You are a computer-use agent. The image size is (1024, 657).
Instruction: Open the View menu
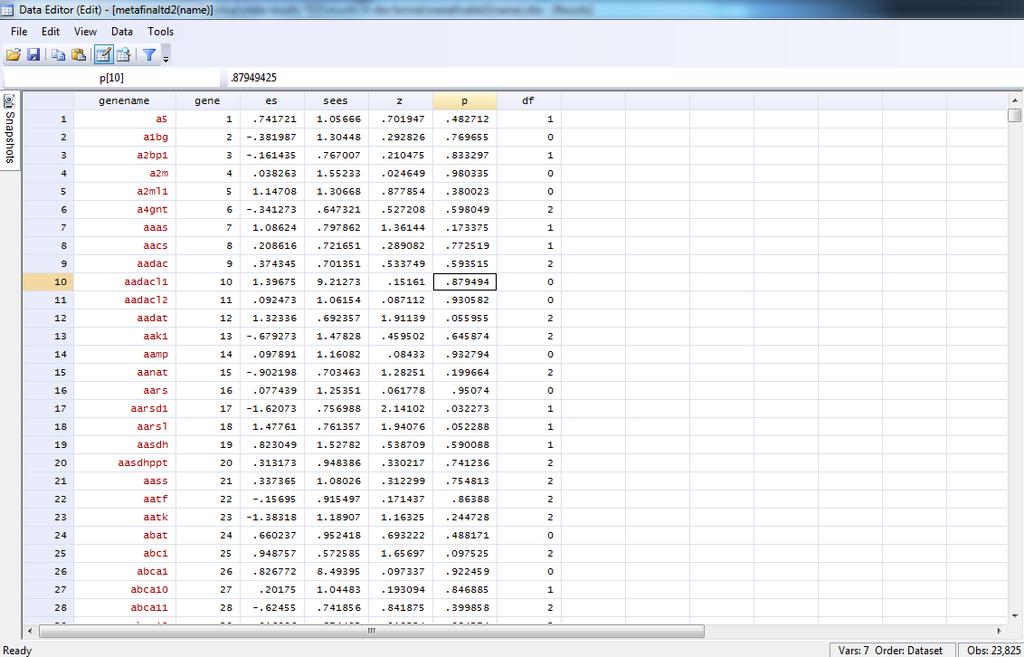tap(85, 31)
